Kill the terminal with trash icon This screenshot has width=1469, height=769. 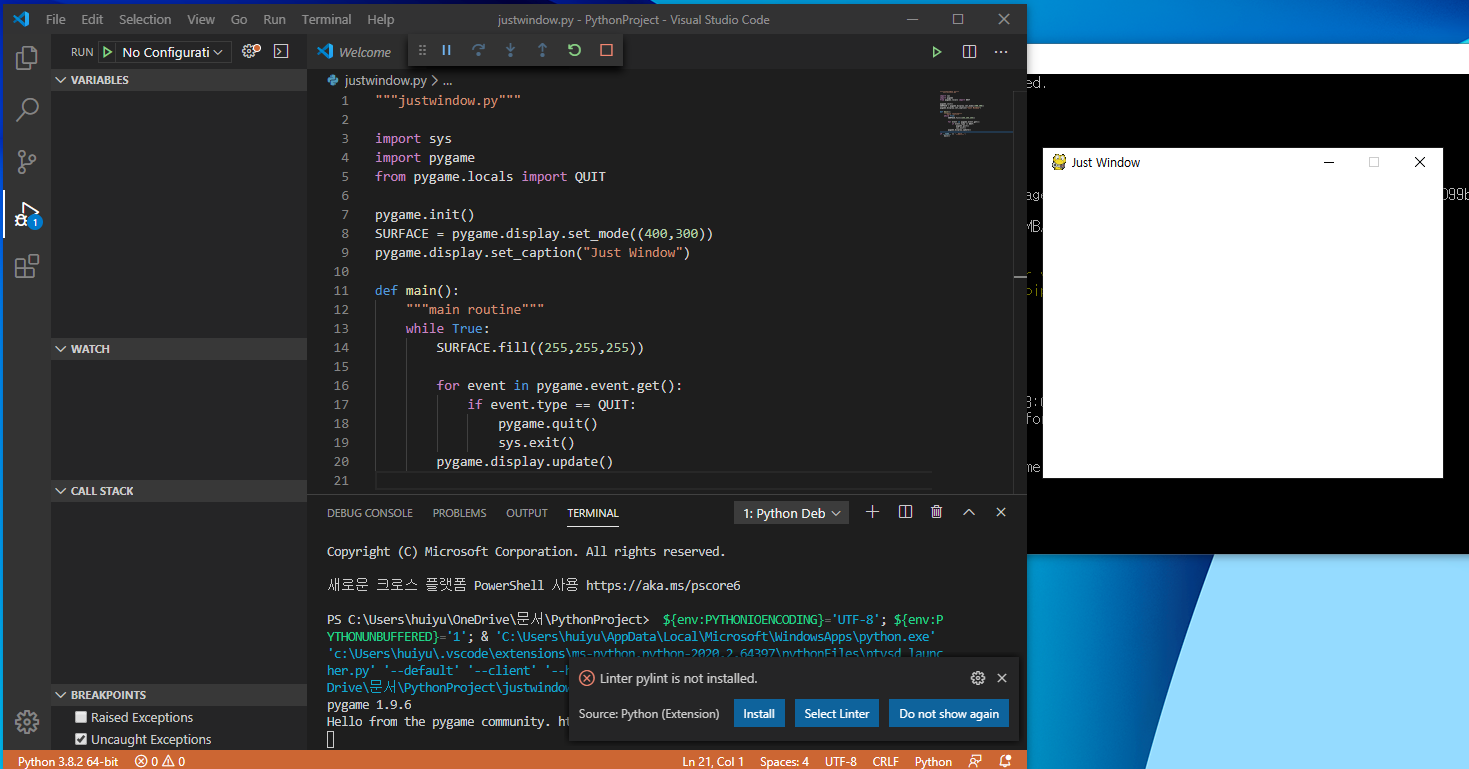[x=937, y=512]
